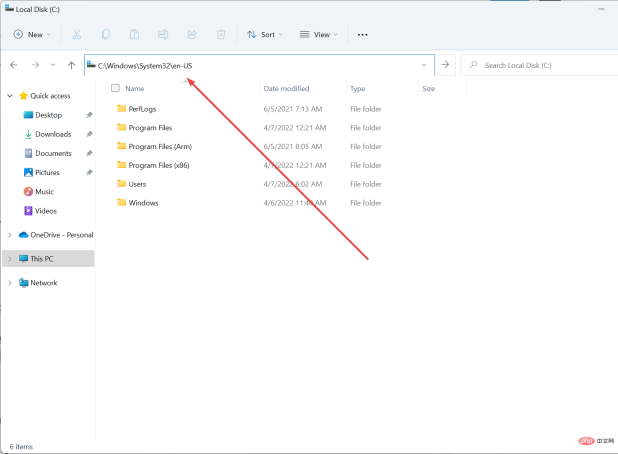
Task: Click the 6 items status text
Action: pos(21,447)
